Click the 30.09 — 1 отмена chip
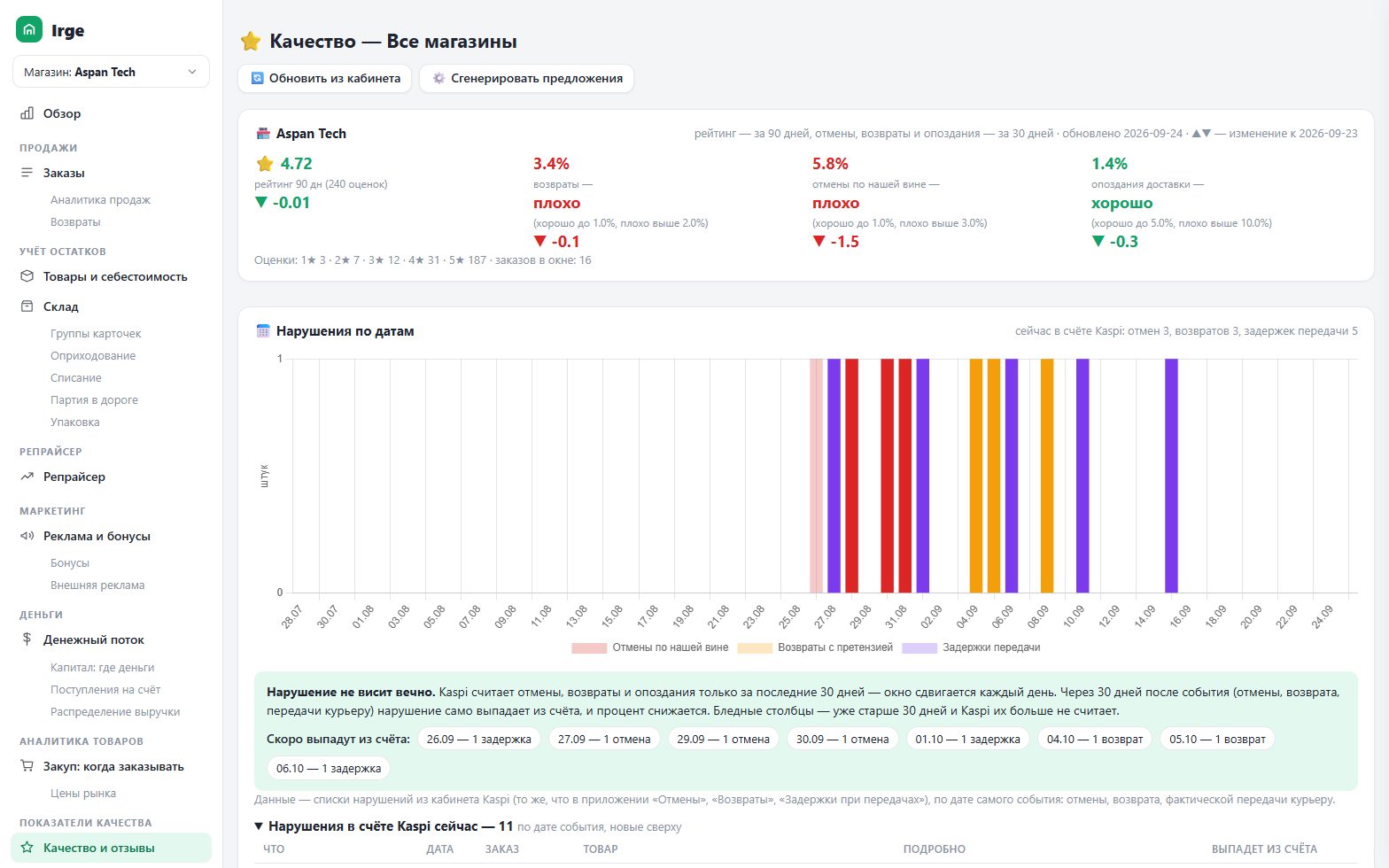 point(842,740)
